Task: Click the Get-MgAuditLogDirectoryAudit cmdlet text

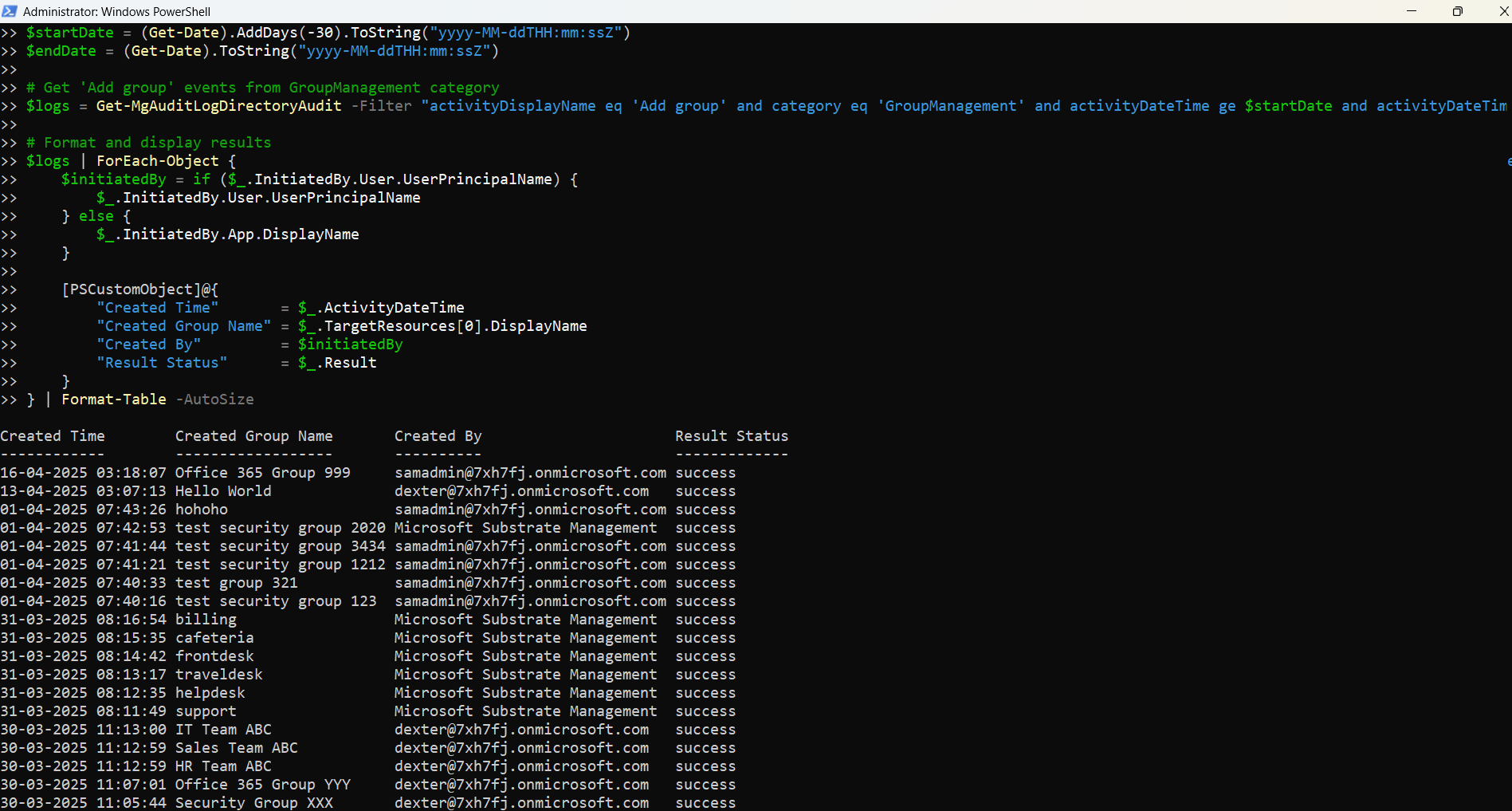Action: click(218, 106)
